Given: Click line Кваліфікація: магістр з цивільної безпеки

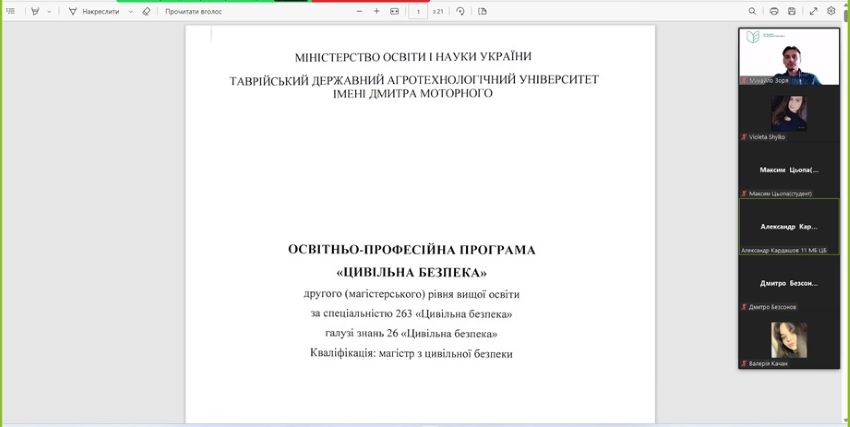Looking at the screenshot, I should 411,354.
